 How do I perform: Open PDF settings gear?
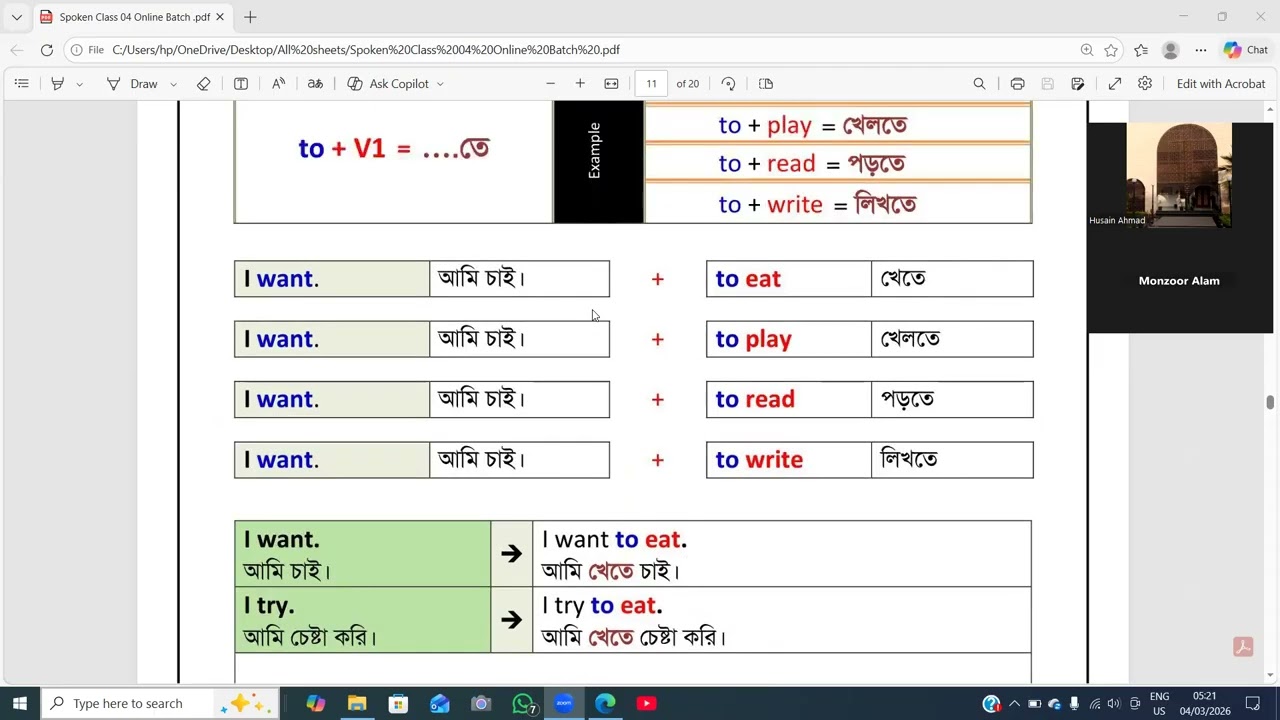point(1145,84)
